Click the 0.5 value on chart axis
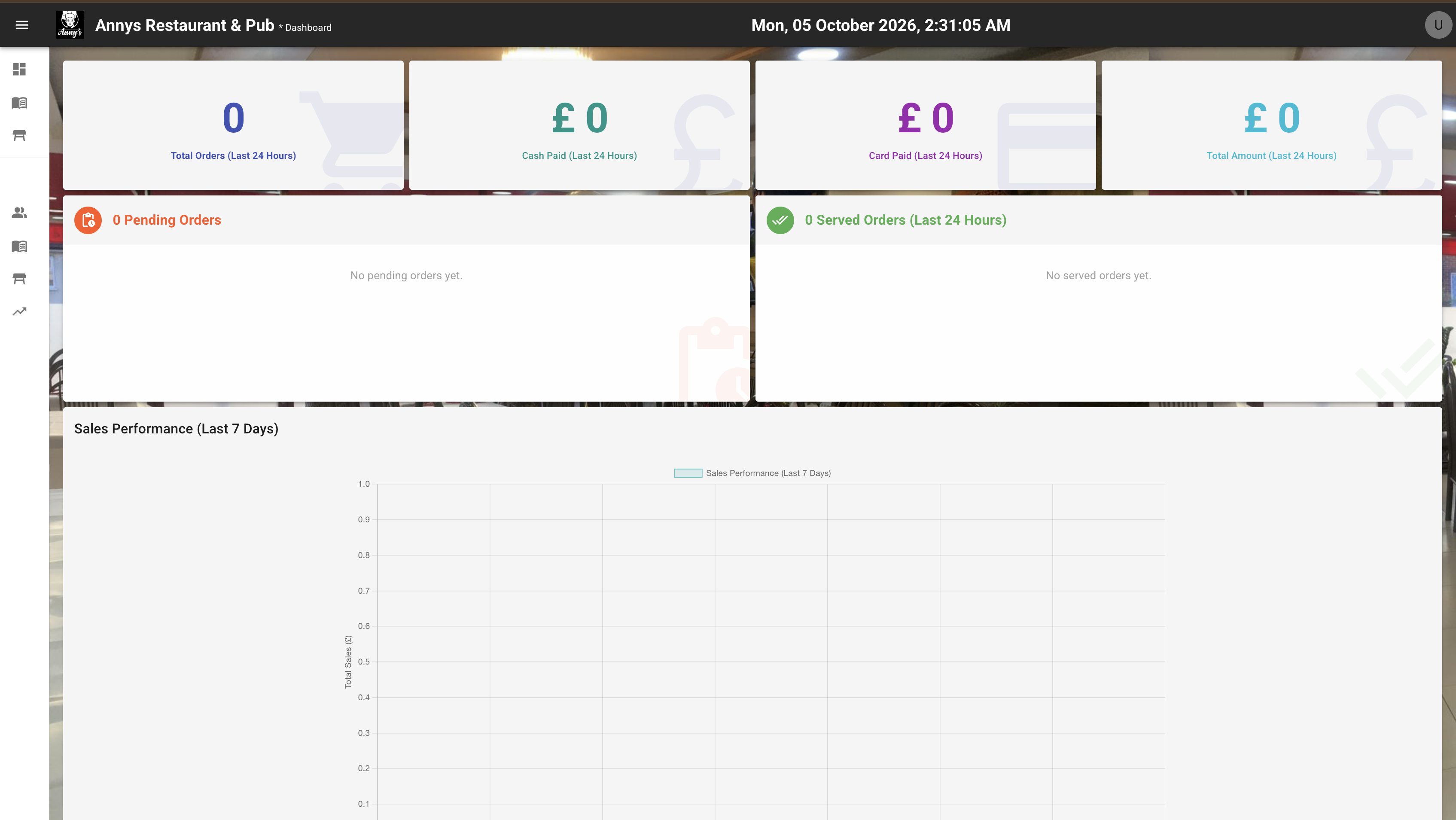 (x=363, y=662)
